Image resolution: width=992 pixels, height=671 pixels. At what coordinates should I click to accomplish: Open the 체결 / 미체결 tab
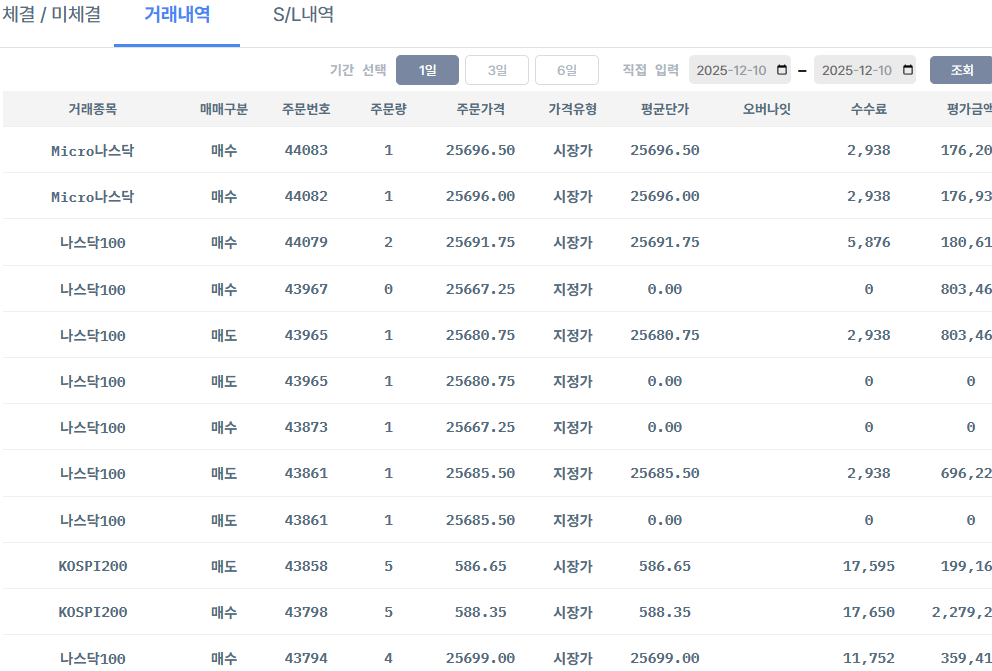click(51, 15)
